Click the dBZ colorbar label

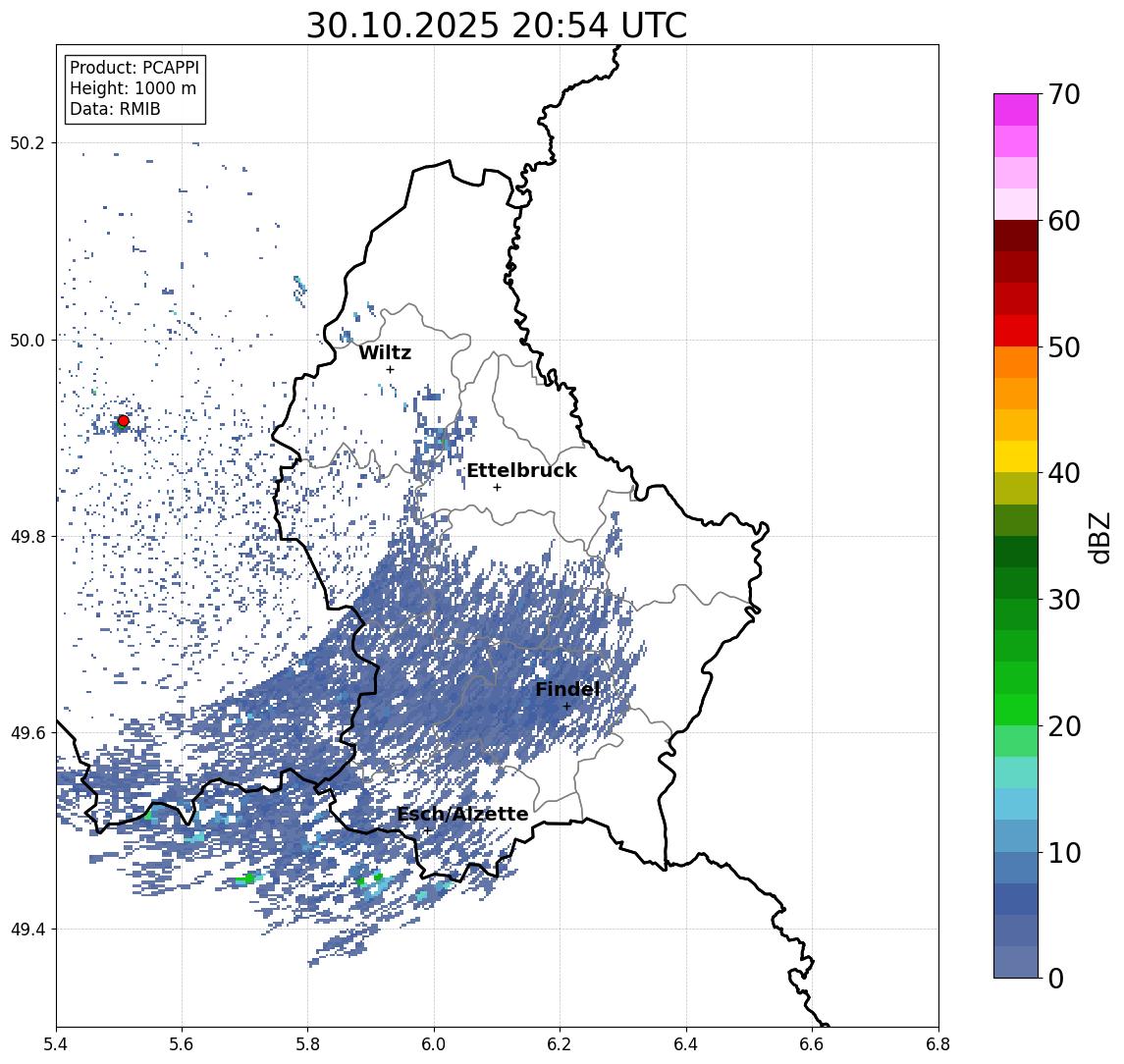click(1098, 537)
